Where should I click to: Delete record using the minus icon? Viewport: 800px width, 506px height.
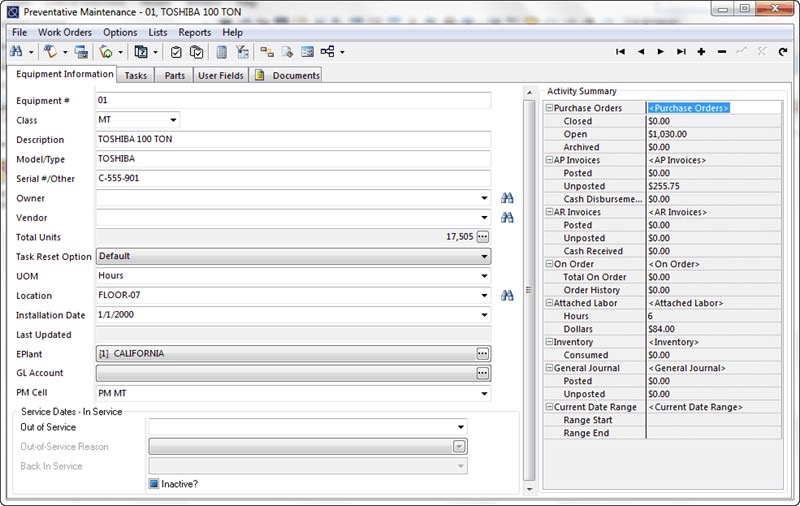pyautogui.click(x=722, y=52)
